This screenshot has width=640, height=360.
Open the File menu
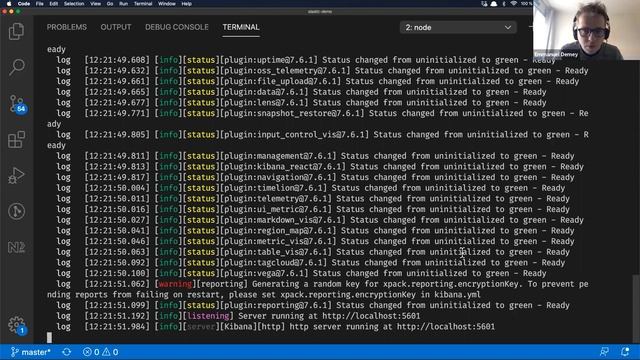coord(40,4)
